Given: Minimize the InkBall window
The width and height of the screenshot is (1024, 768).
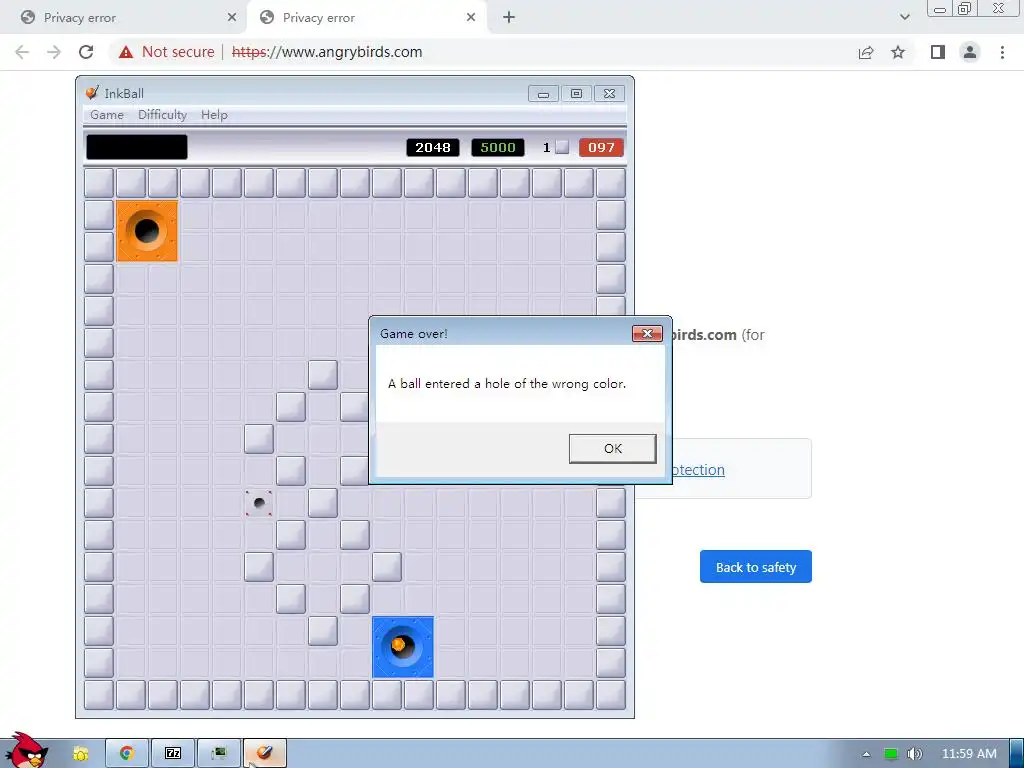Looking at the screenshot, I should [543, 93].
